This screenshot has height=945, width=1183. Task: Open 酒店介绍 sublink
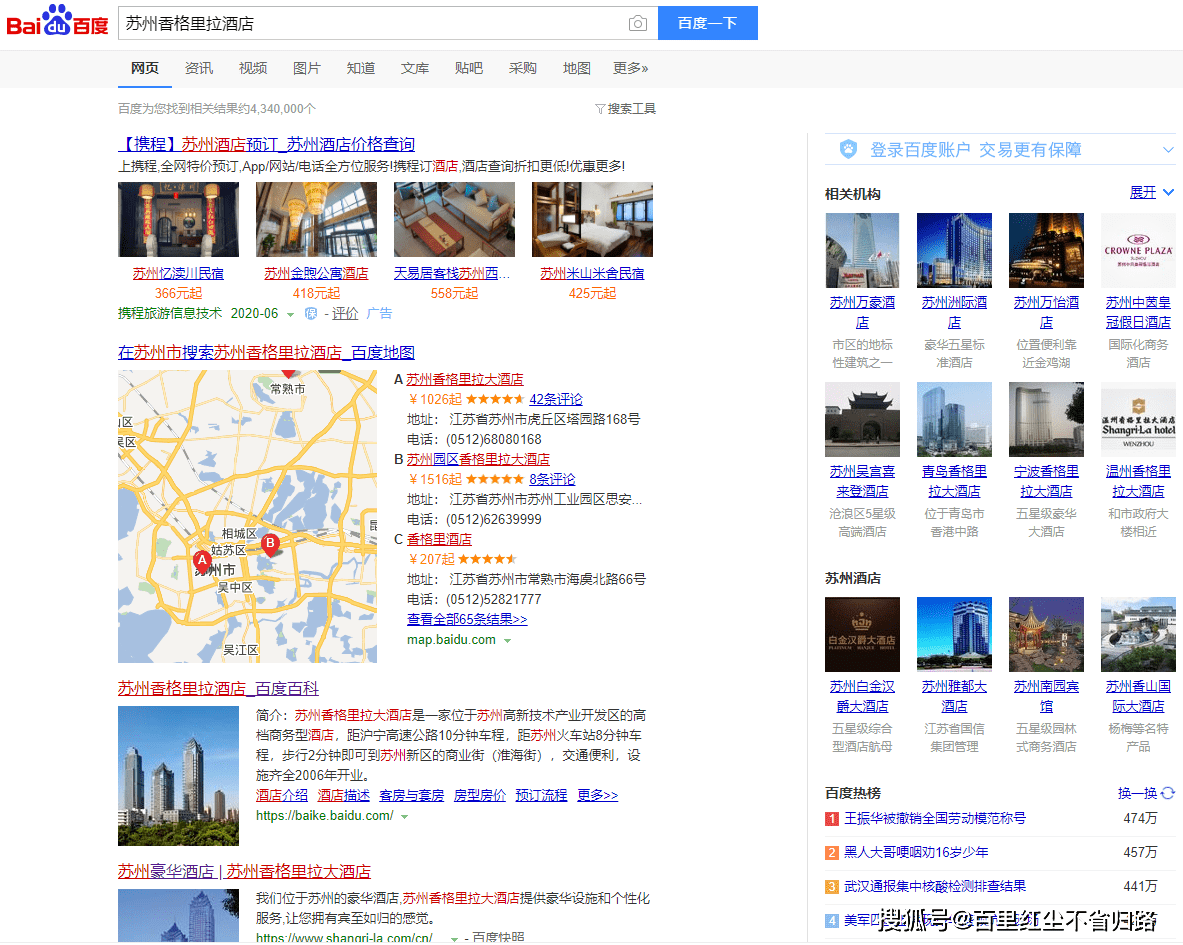click(281, 796)
